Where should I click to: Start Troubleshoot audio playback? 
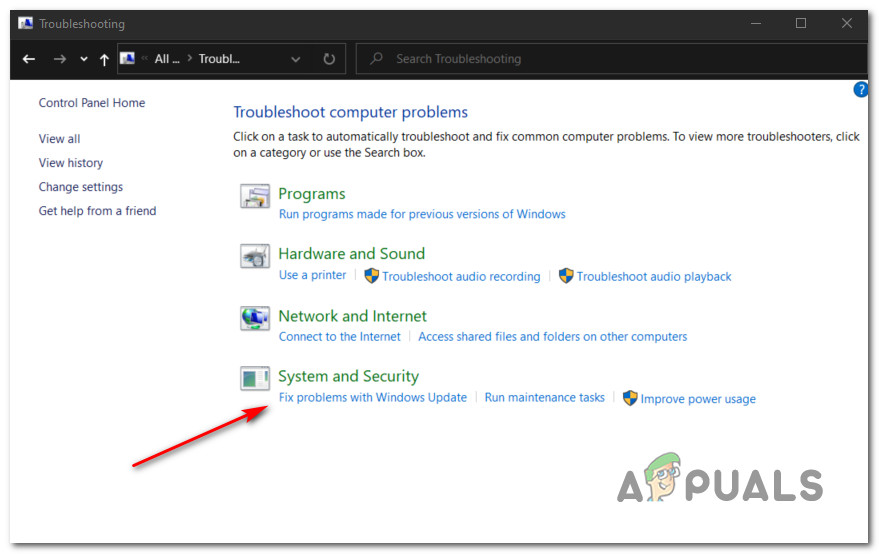coord(654,276)
